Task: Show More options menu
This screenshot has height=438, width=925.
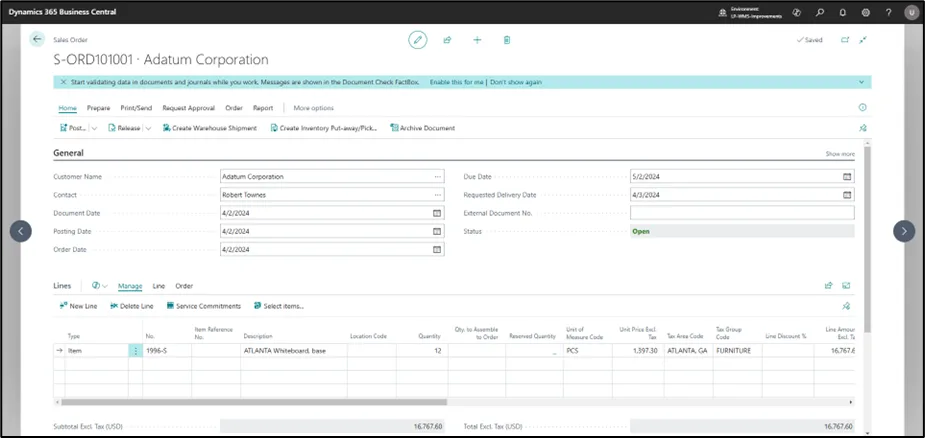Action: pos(314,108)
